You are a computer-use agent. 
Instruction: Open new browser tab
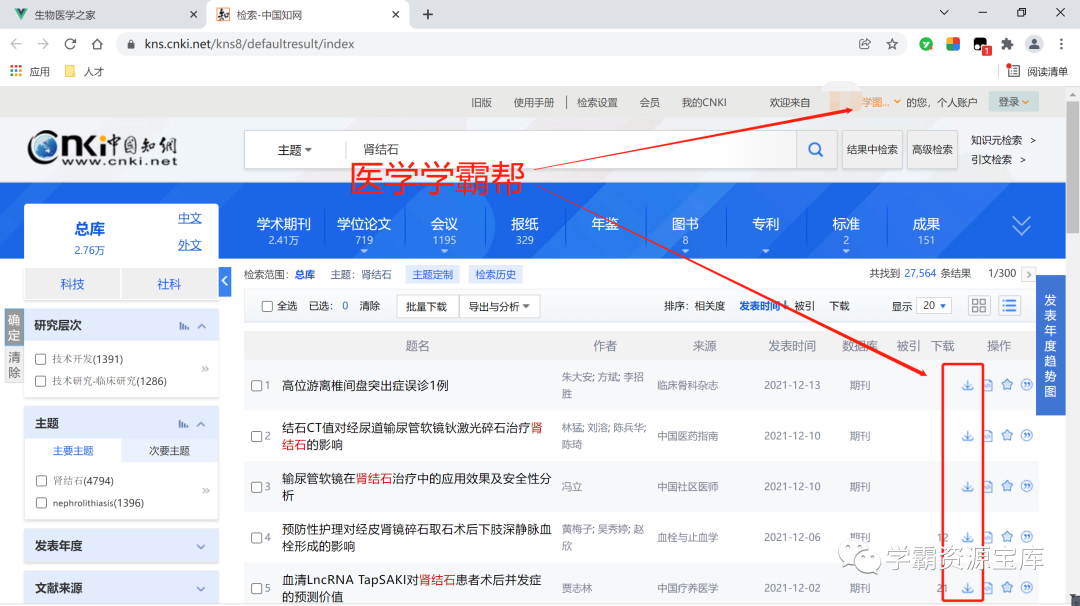point(428,14)
